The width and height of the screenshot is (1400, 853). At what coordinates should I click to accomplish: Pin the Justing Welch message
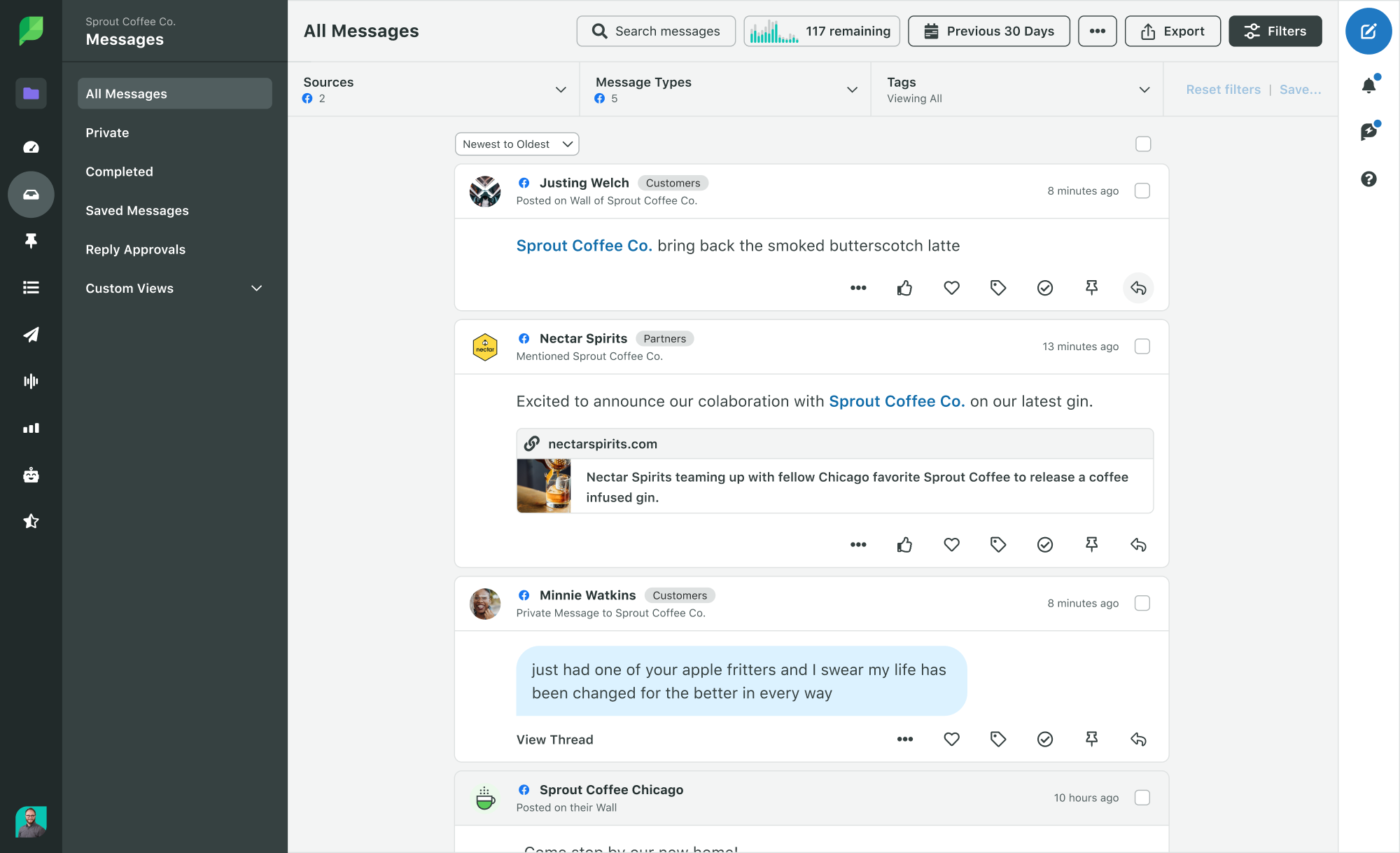tap(1091, 288)
